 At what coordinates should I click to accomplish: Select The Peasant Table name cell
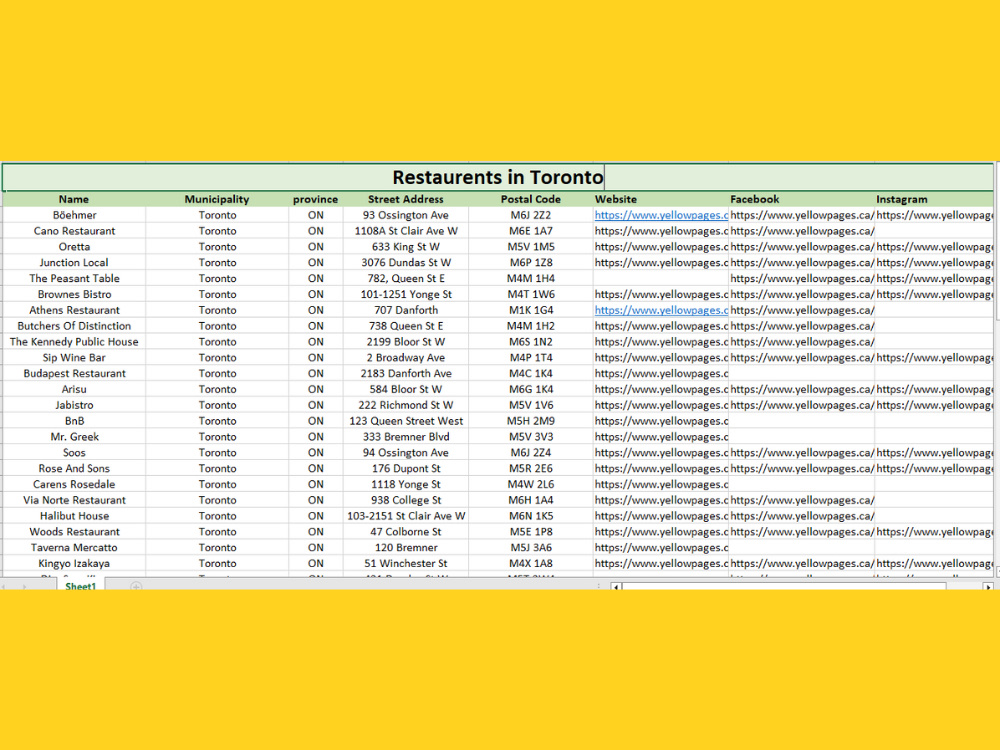74,279
